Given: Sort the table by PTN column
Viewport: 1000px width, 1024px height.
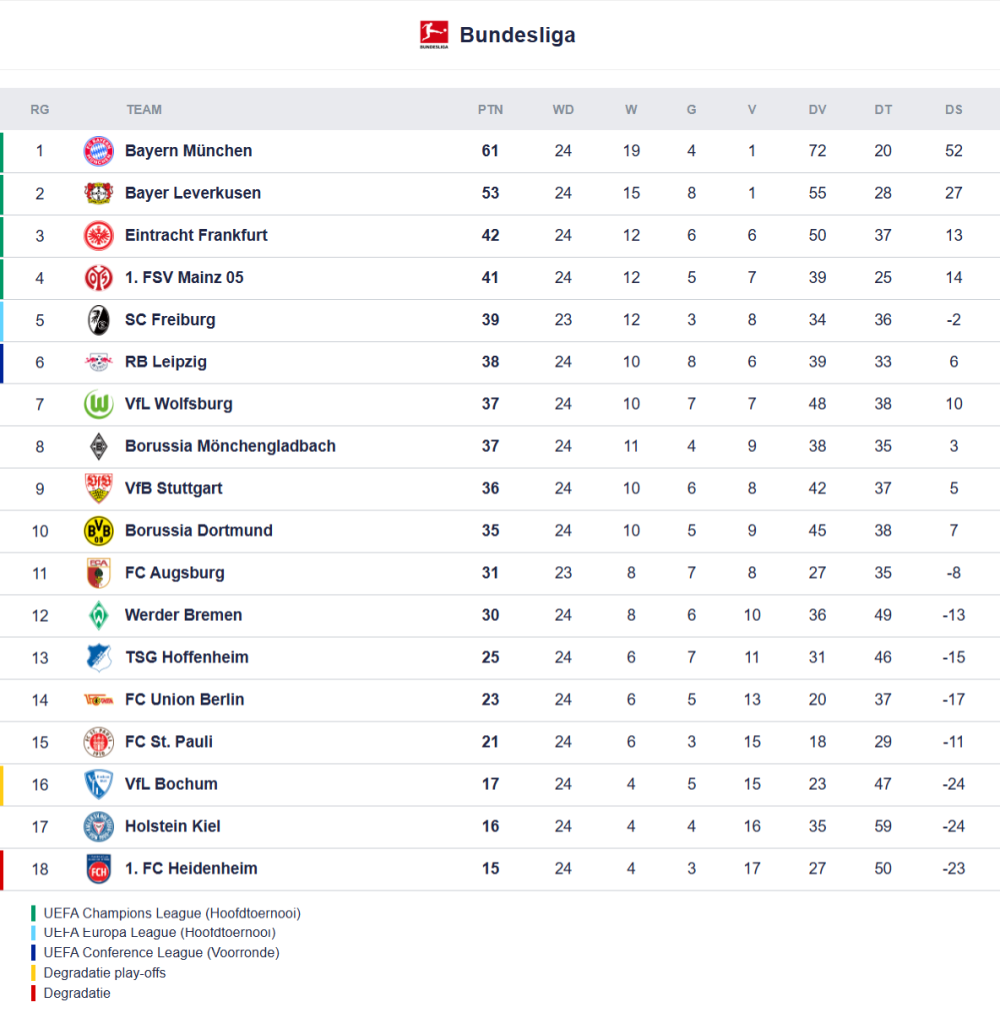Looking at the screenshot, I should pyautogui.click(x=490, y=110).
